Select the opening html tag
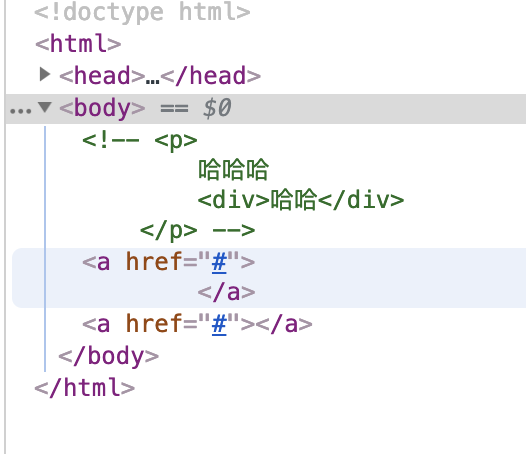Image resolution: width=526 pixels, height=454 pixels. point(78,44)
